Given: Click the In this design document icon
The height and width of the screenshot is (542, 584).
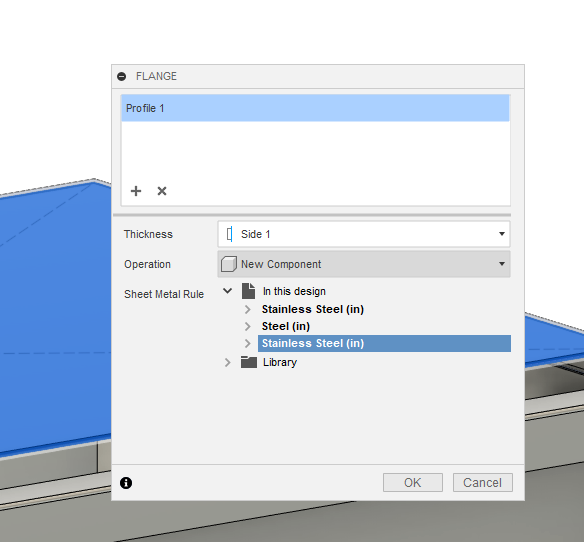Looking at the screenshot, I should (248, 291).
